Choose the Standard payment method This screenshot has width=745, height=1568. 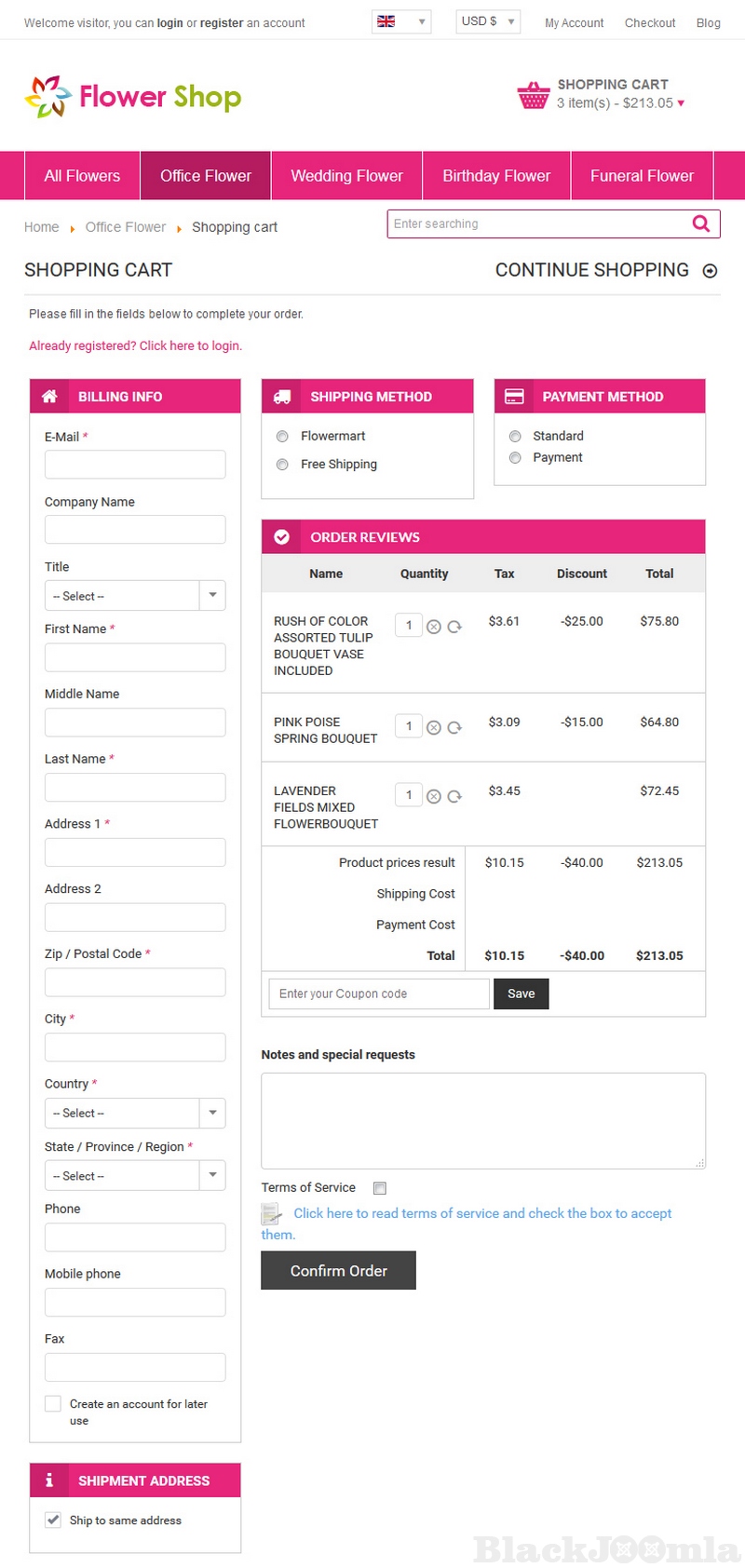515,436
